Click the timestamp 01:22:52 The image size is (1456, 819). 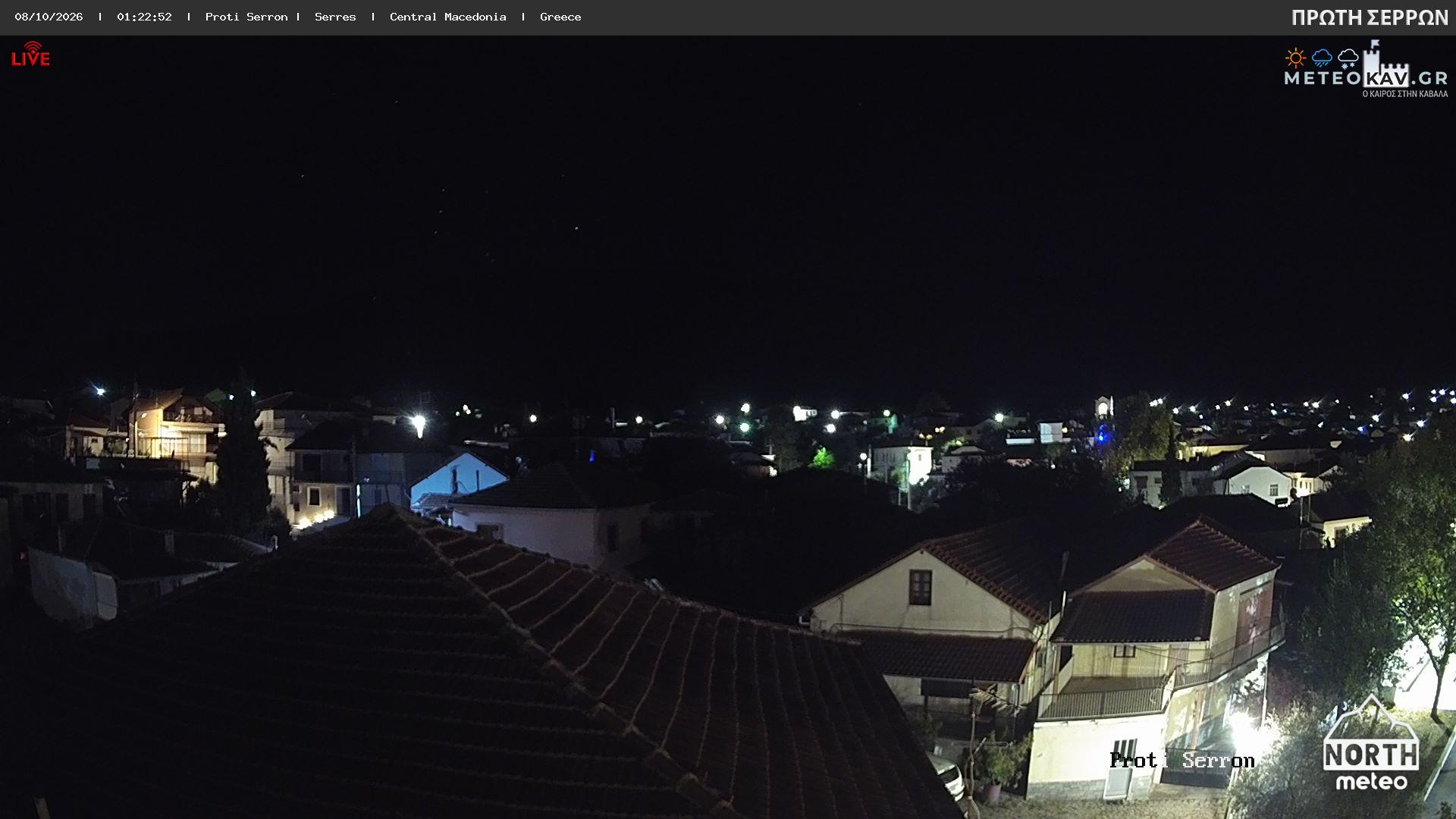click(144, 17)
